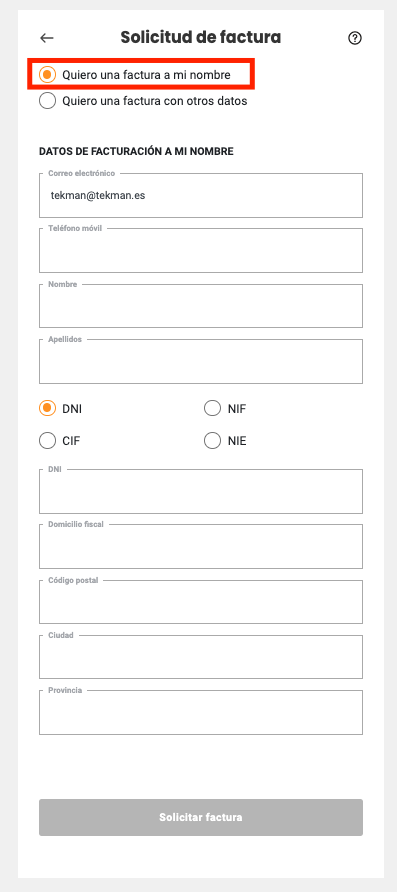
Task: Select the NIF document type
Action: pyautogui.click(x=225, y=408)
